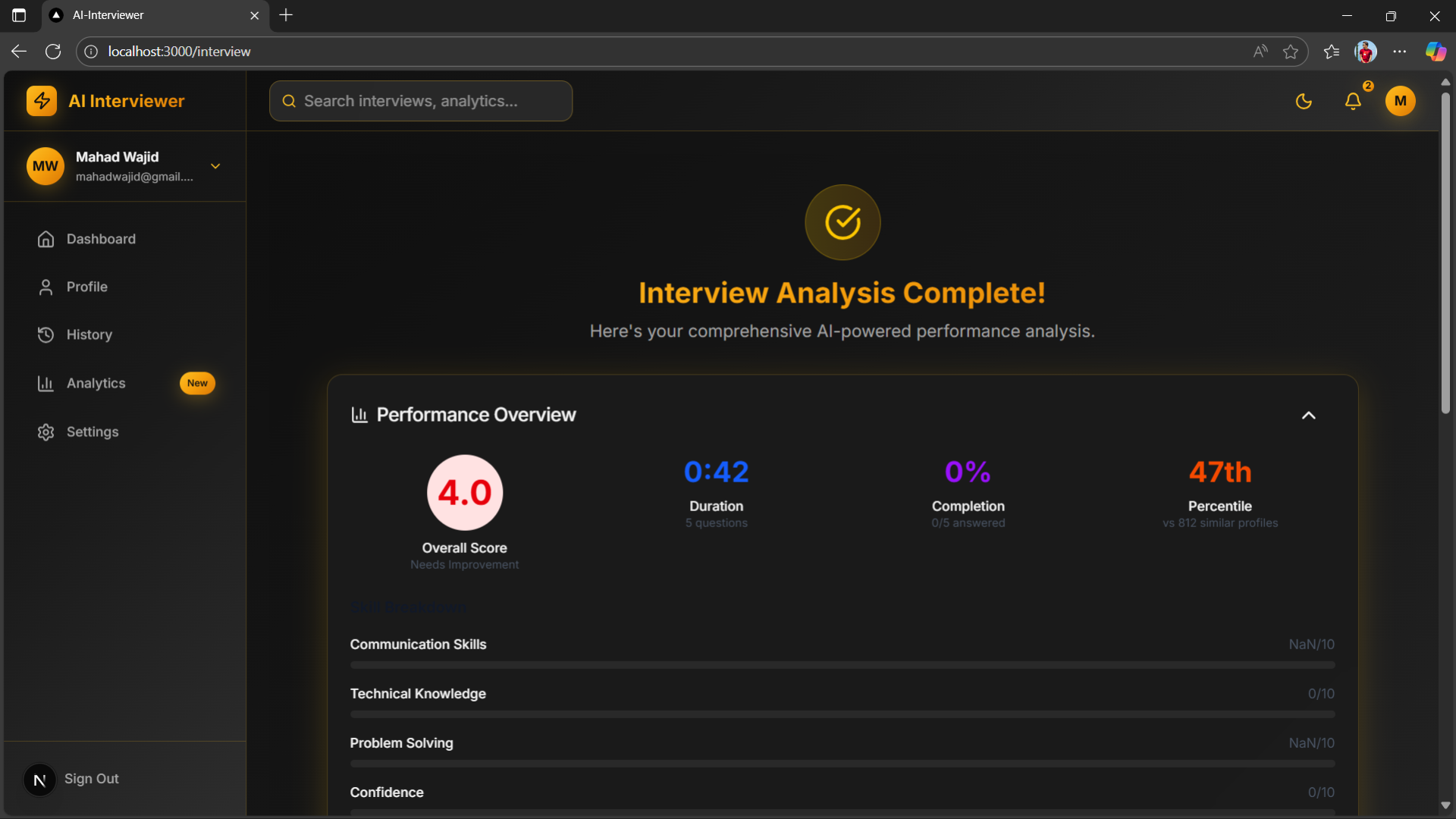Open interview History

click(x=89, y=334)
